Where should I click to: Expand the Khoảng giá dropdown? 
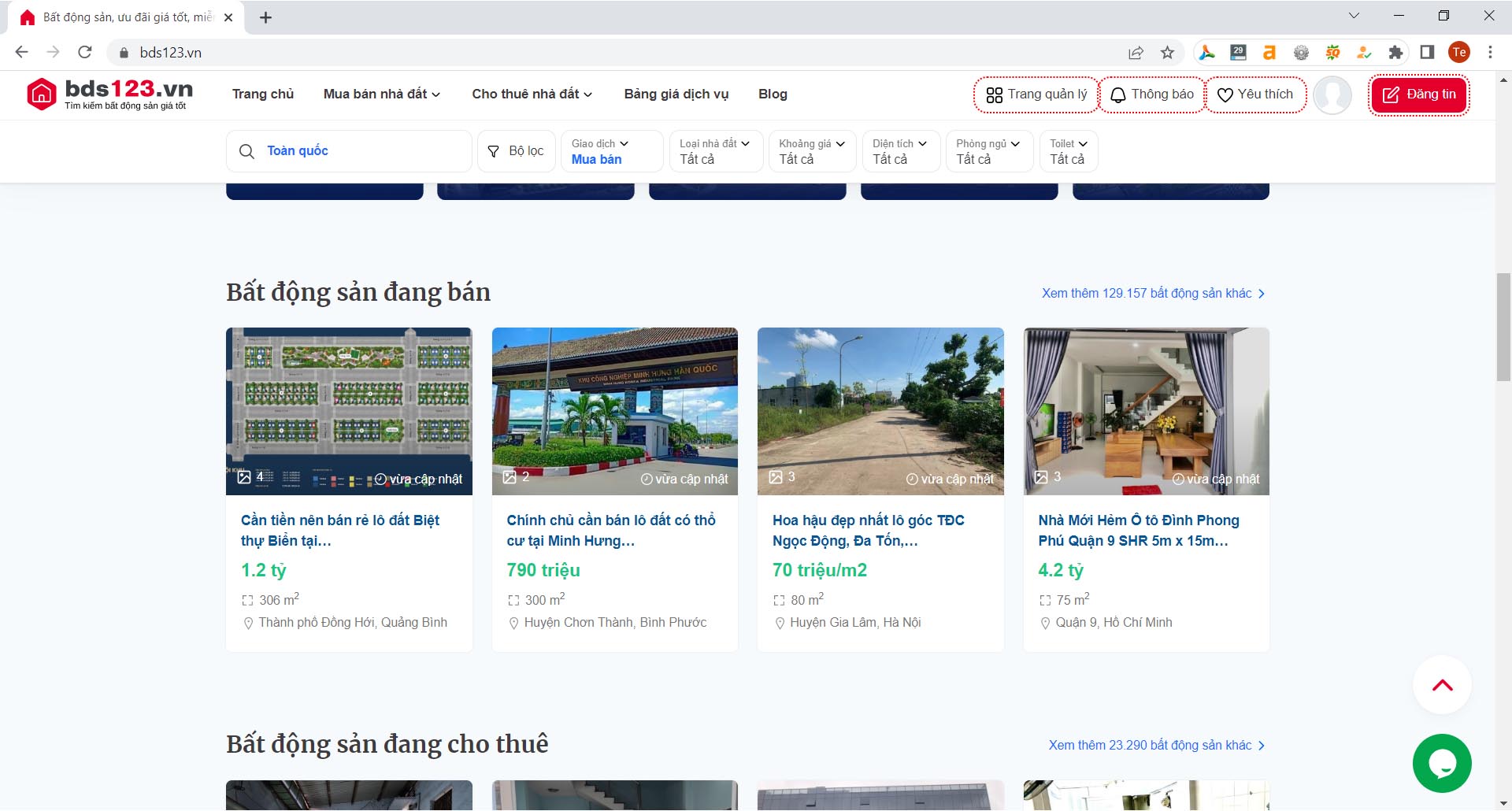click(812, 151)
